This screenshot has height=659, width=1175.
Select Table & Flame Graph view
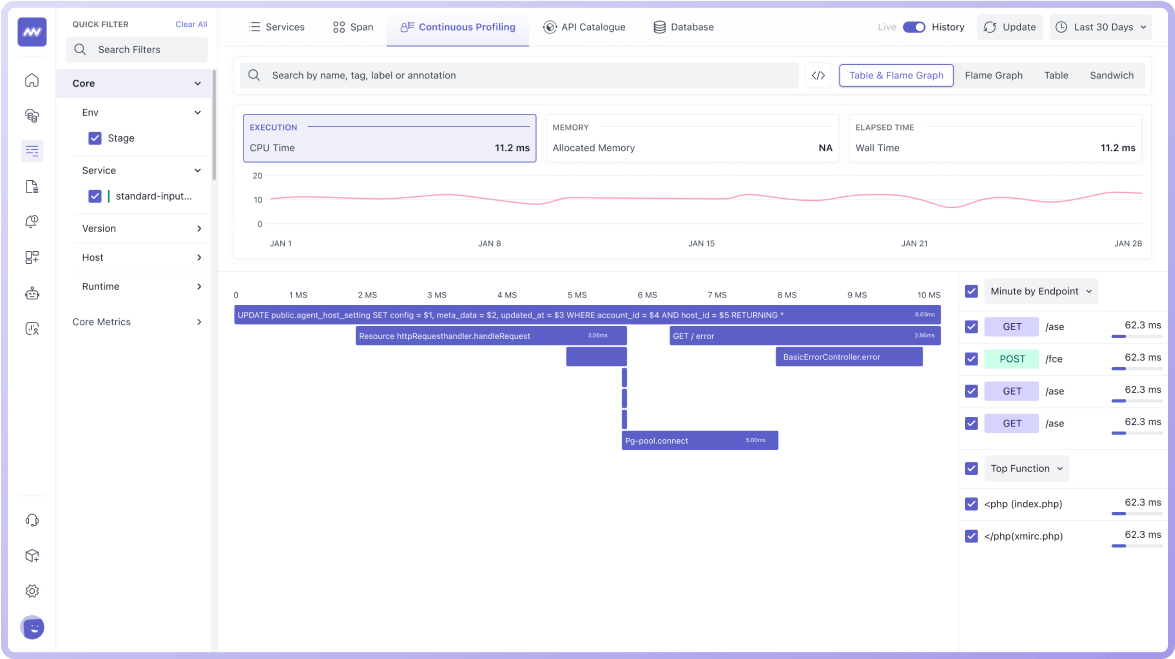(896, 75)
